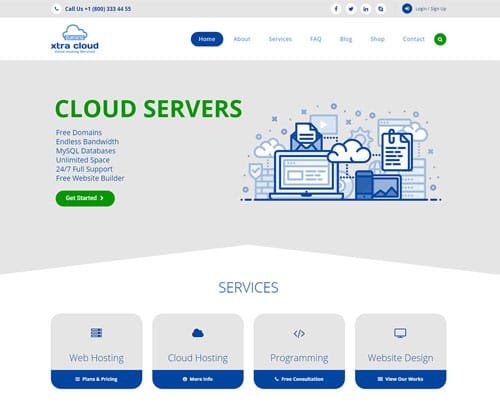Click the Facebook social icon

pyautogui.click(x=336, y=9)
